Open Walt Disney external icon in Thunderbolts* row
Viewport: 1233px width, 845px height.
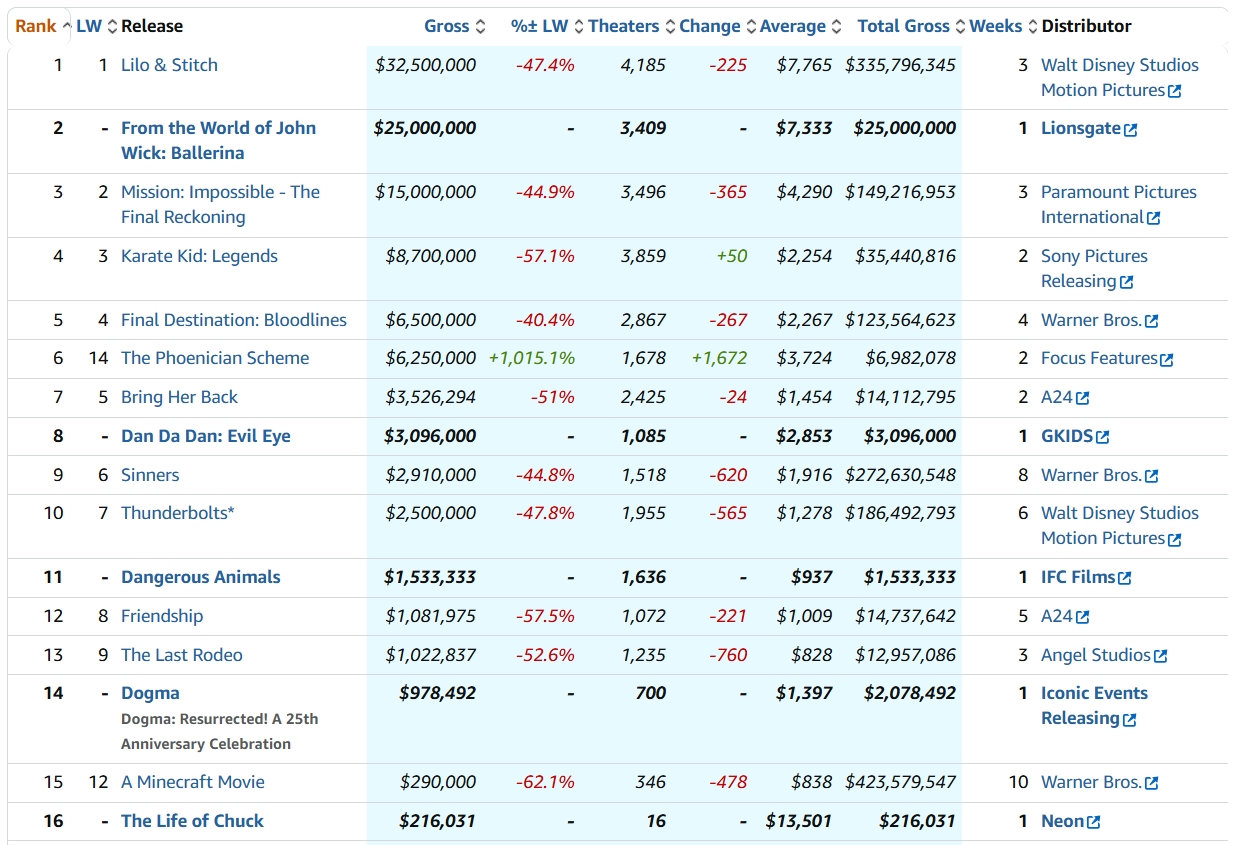[x=1175, y=539]
